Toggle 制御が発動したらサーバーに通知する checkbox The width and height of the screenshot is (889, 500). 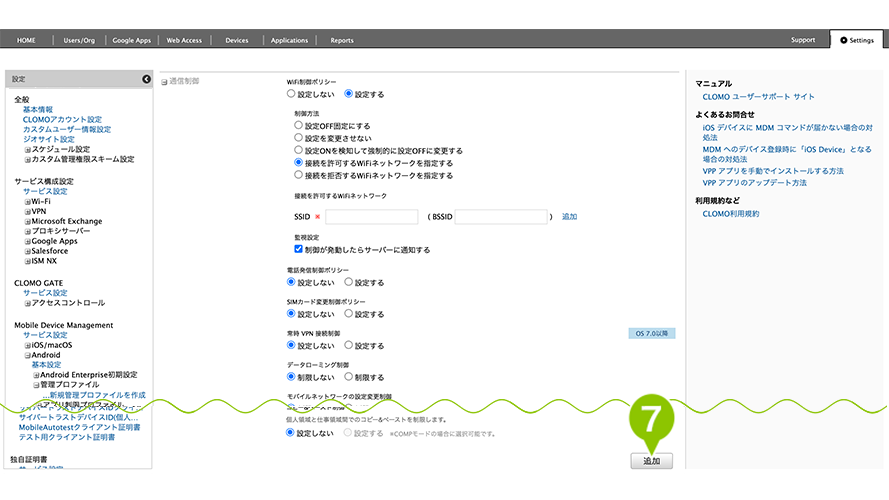click(x=298, y=249)
